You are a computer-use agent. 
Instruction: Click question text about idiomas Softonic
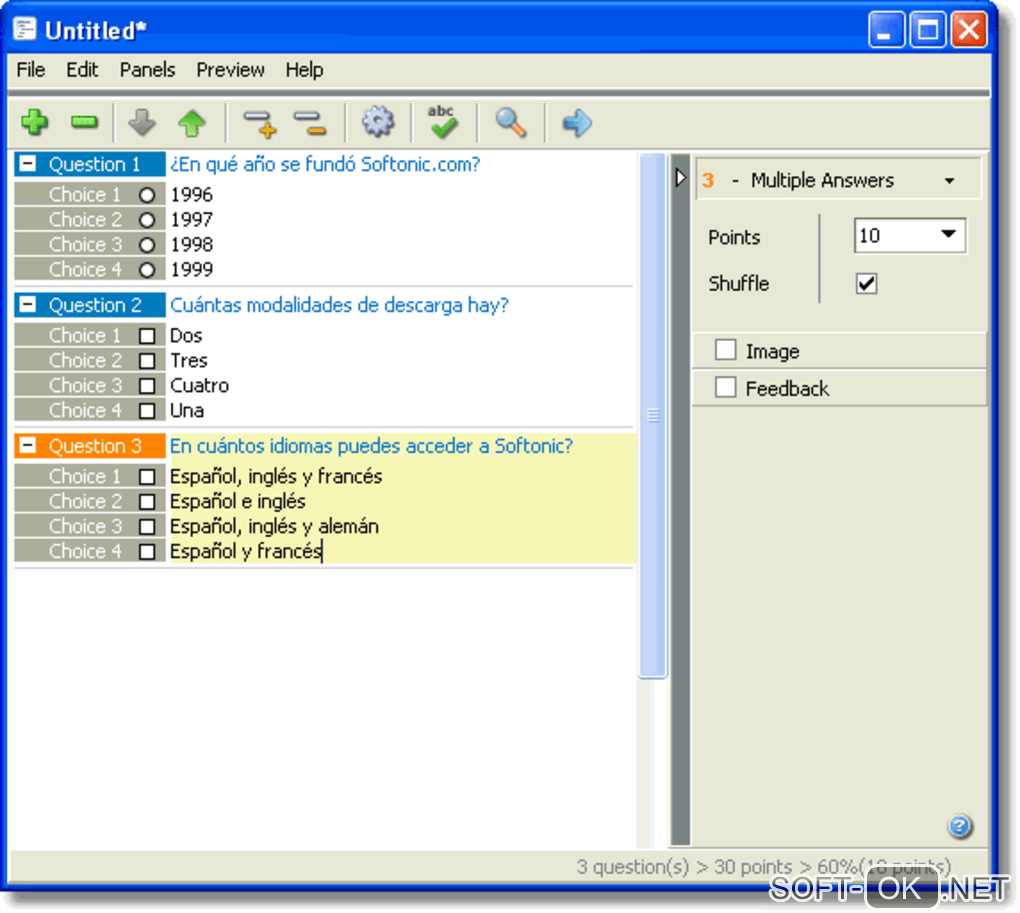coord(371,445)
